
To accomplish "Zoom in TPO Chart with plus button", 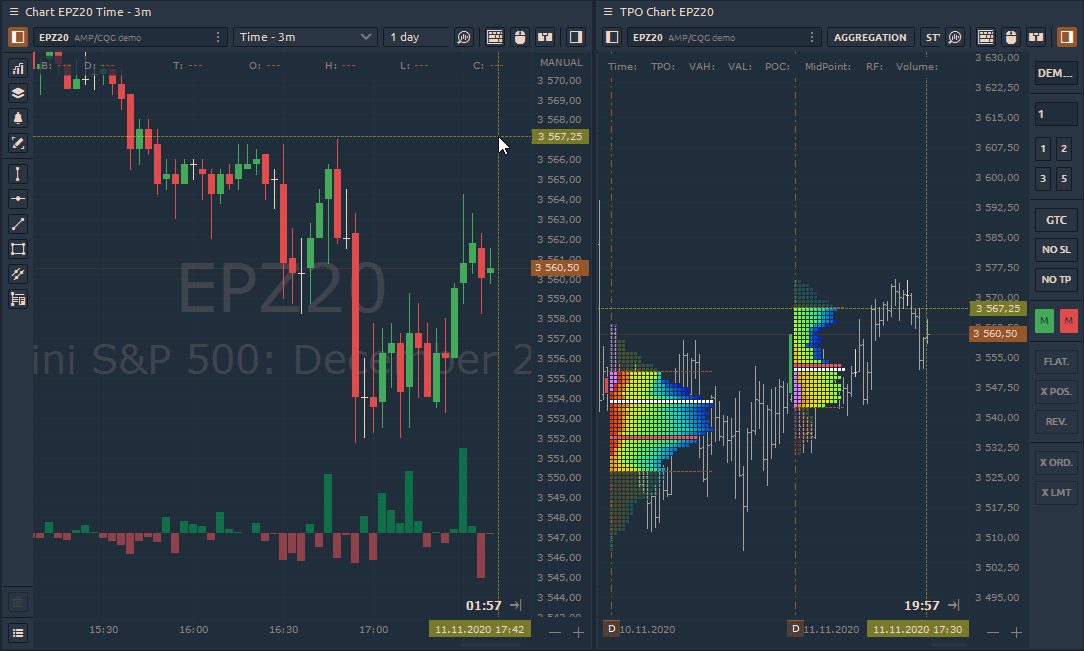I will coord(1016,632).
